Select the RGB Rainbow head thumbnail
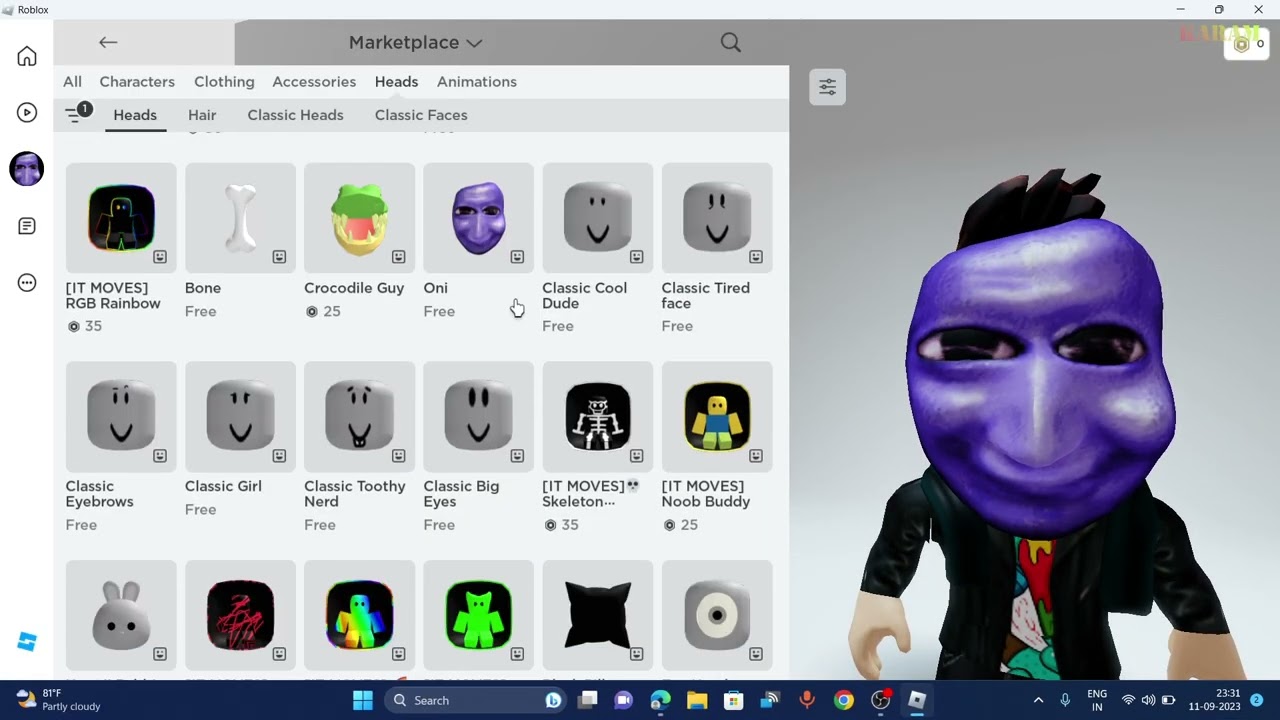The height and width of the screenshot is (720, 1280). coord(121,218)
